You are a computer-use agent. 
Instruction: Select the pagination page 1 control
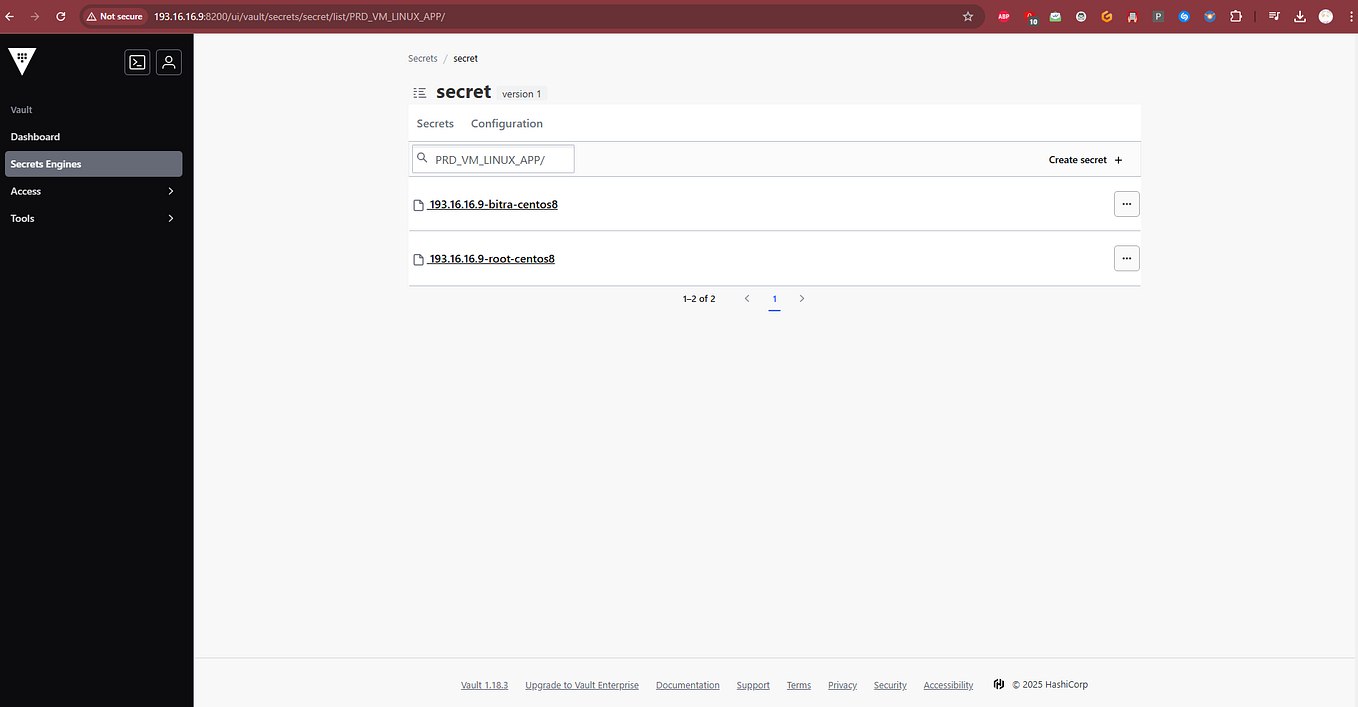click(x=774, y=298)
